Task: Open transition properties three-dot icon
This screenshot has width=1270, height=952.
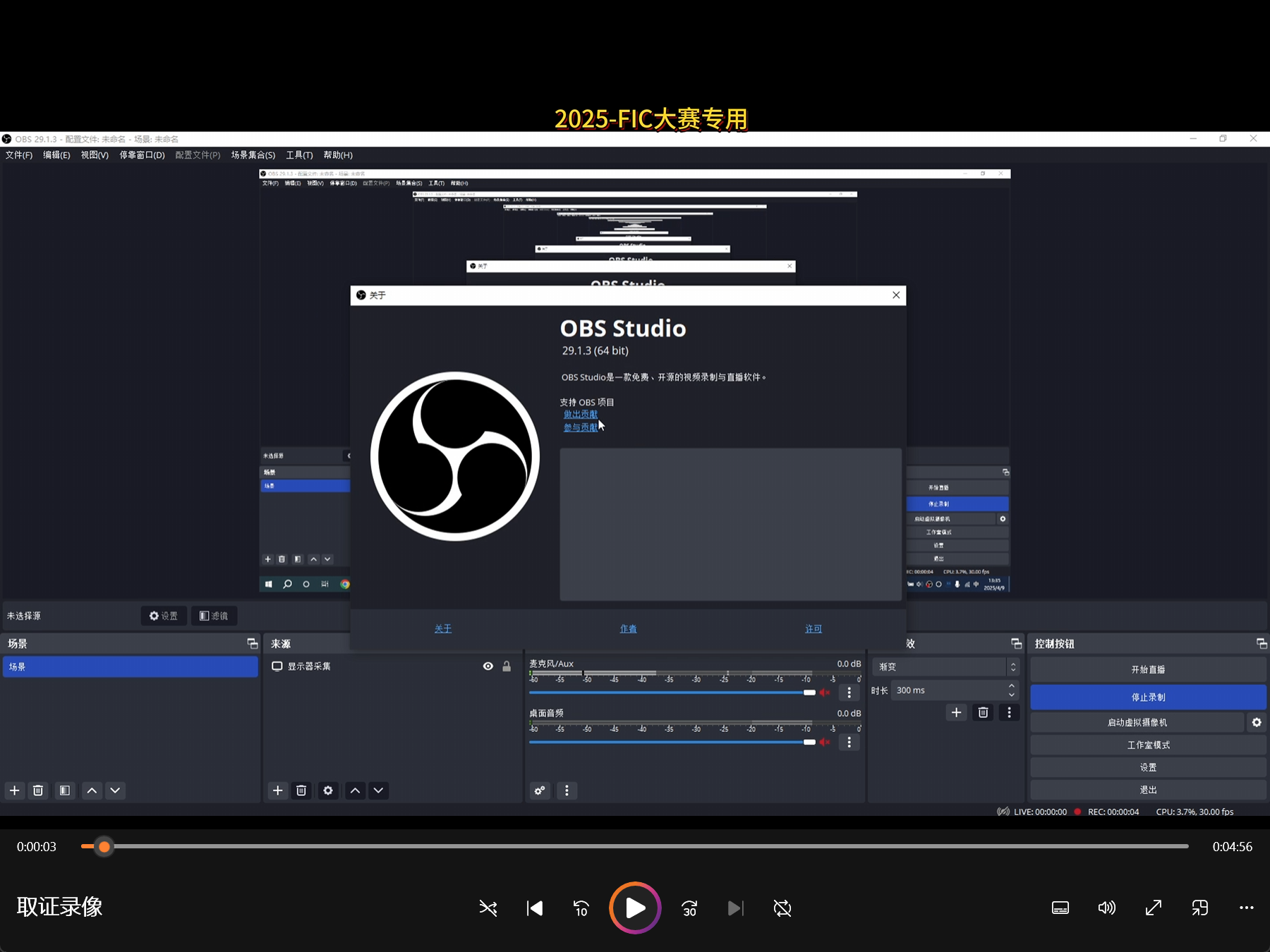Action: [1009, 712]
